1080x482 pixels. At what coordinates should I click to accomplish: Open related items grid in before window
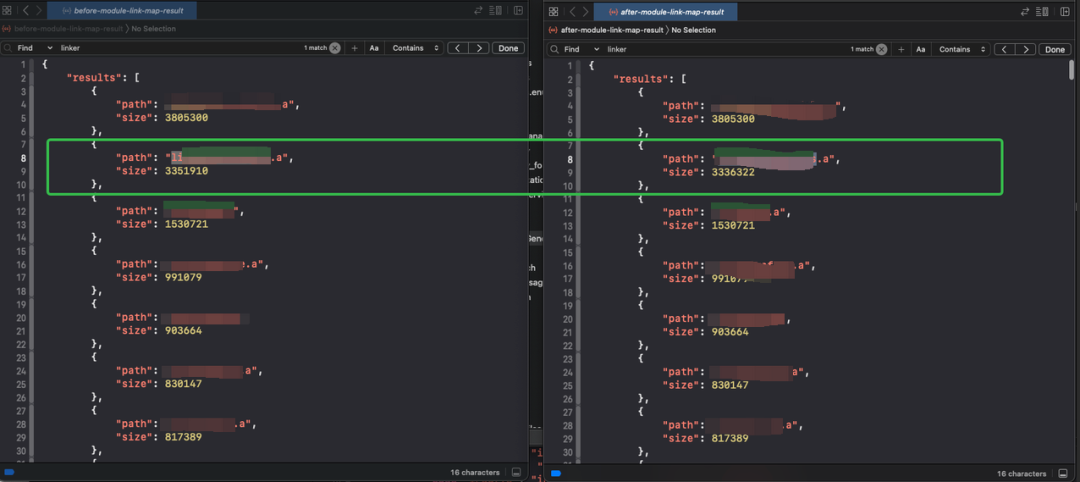[x=7, y=11]
